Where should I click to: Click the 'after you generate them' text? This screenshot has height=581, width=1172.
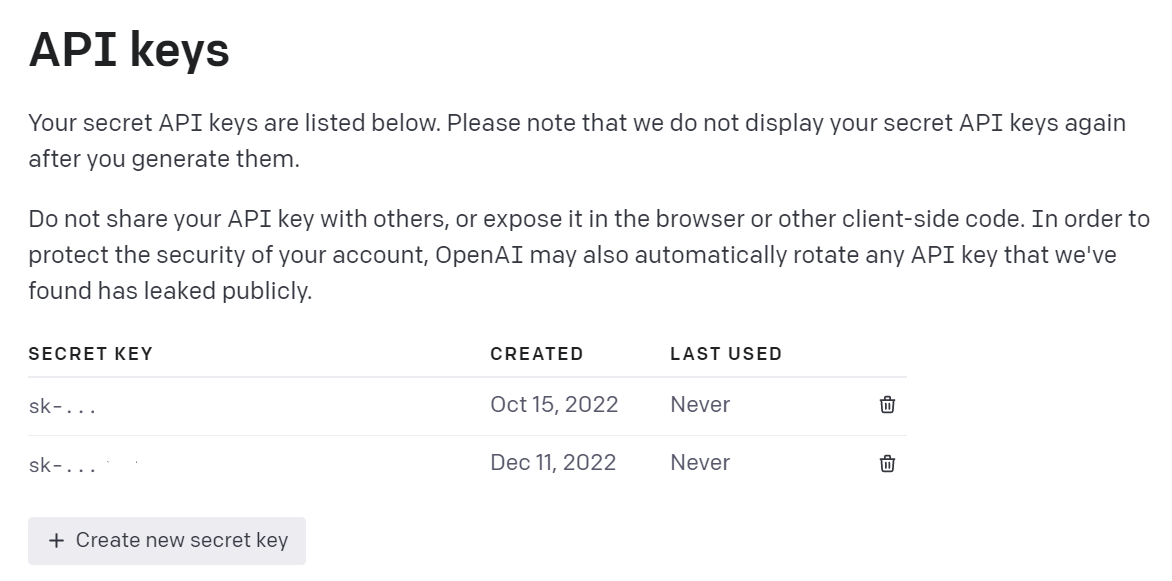164,159
